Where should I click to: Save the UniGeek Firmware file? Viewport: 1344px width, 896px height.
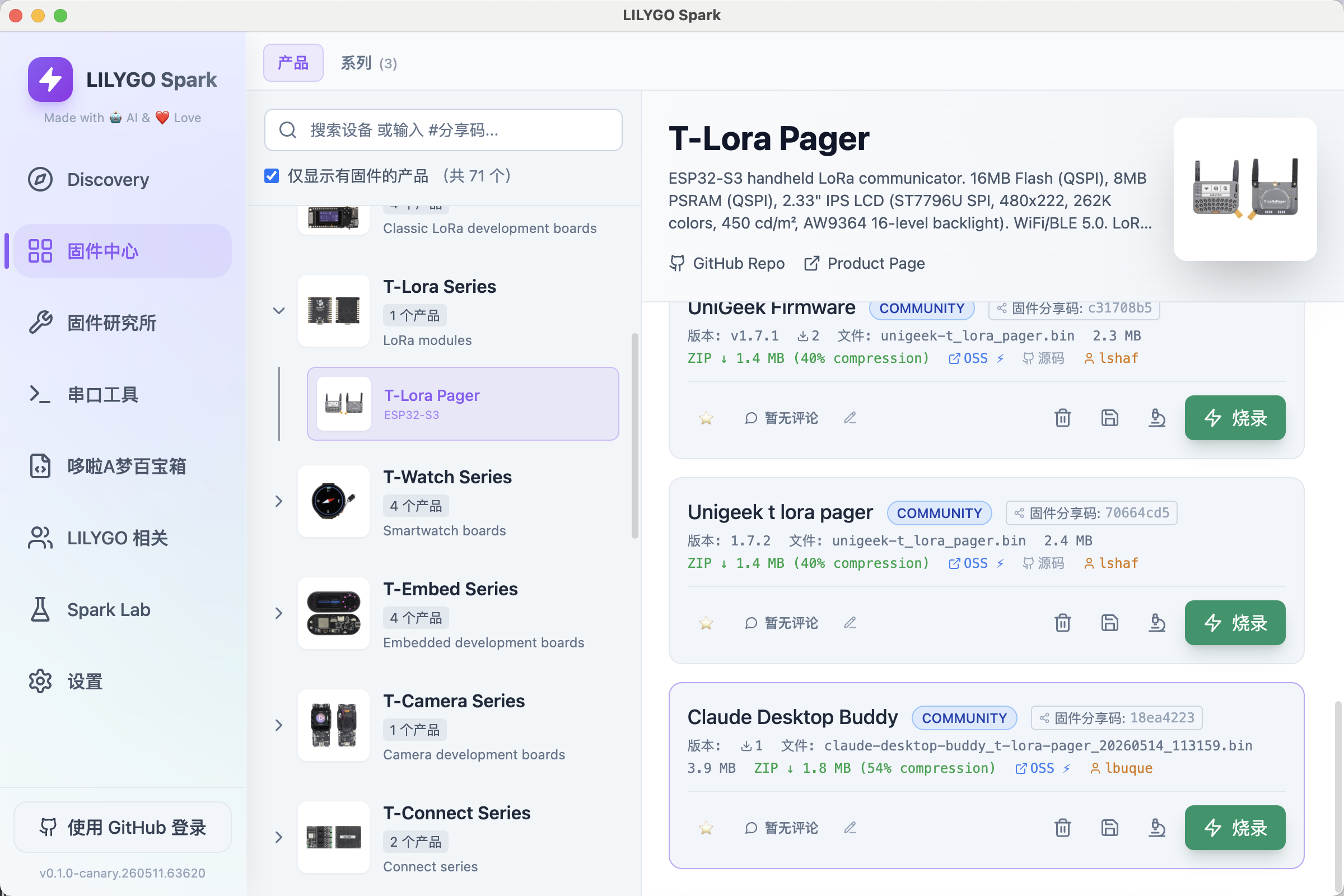point(1110,418)
